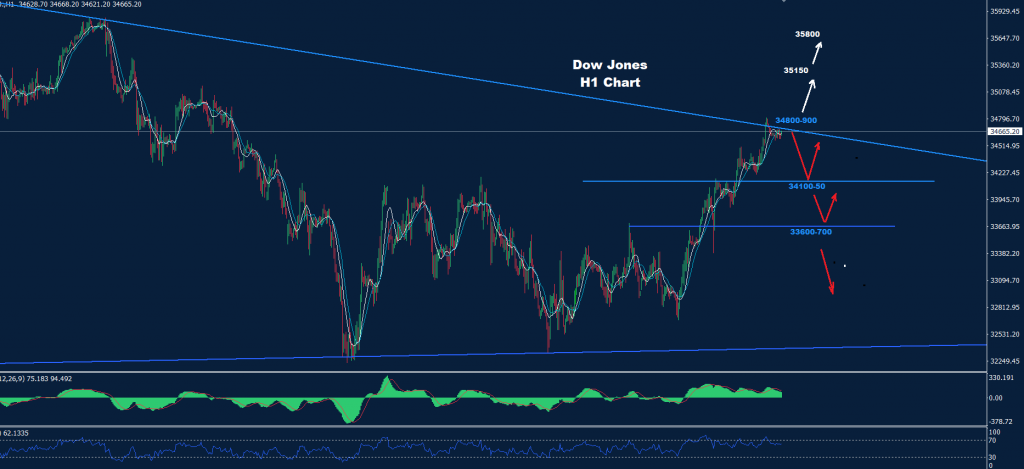Click 100 on the RSI scale
The image size is (1024, 469).
pyautogui.click(x=995, y=432)
